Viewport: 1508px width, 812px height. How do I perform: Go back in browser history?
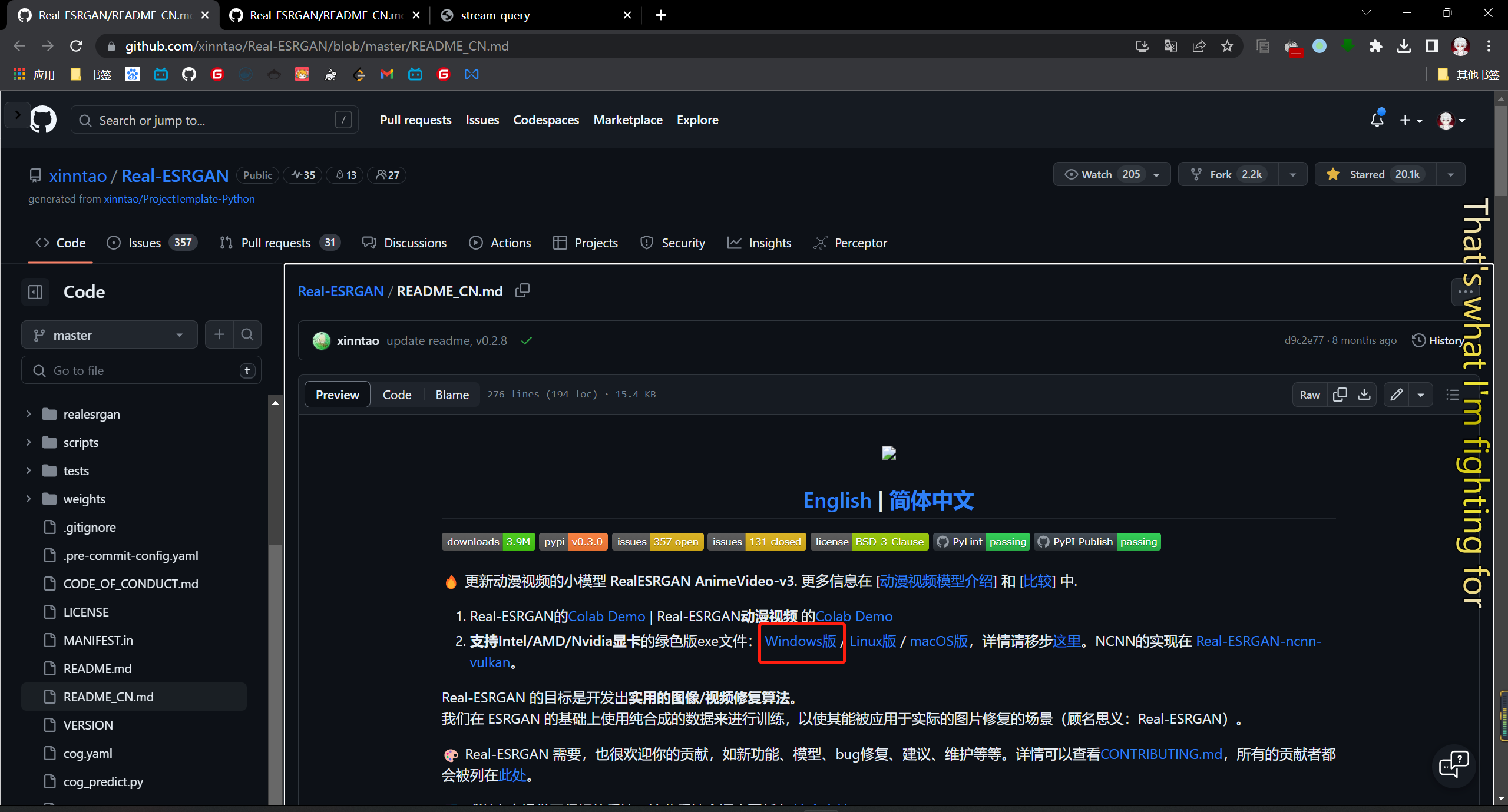tap(19, 46)
